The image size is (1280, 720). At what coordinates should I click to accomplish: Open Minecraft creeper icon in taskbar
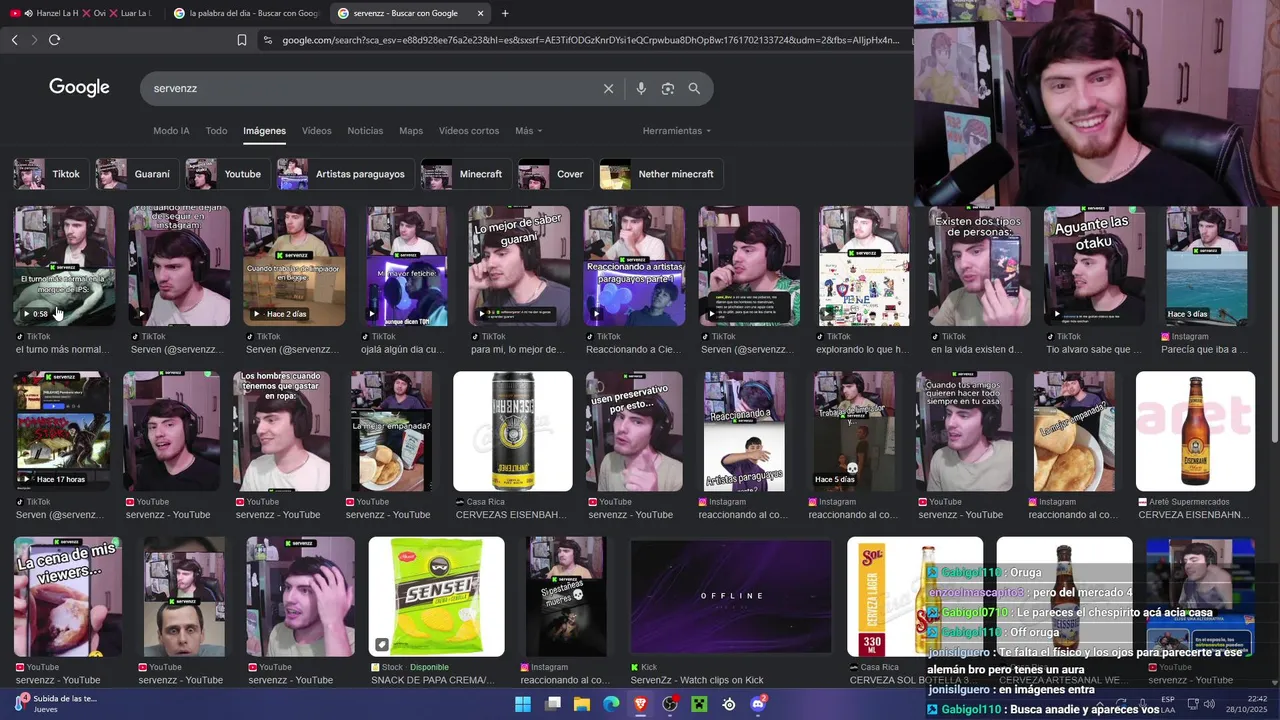700,704
